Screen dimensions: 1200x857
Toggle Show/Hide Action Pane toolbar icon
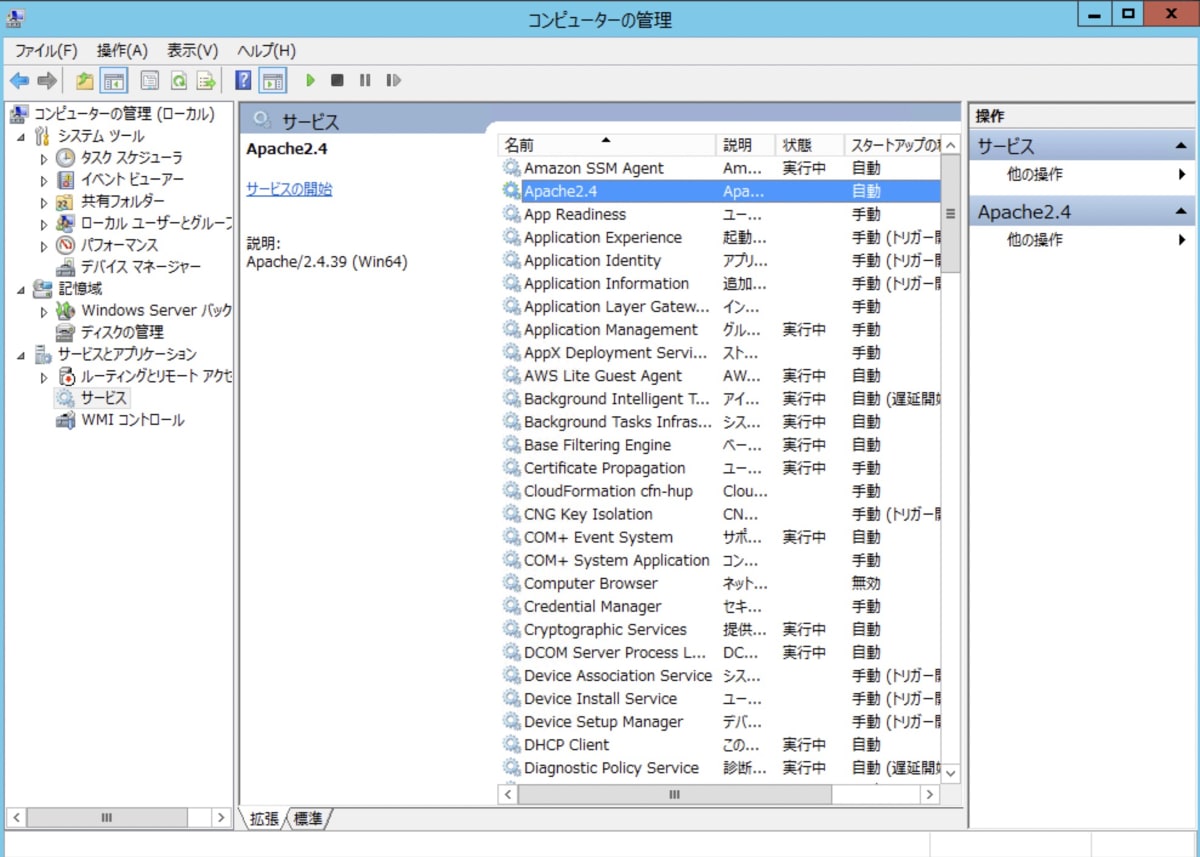[272, 81]
